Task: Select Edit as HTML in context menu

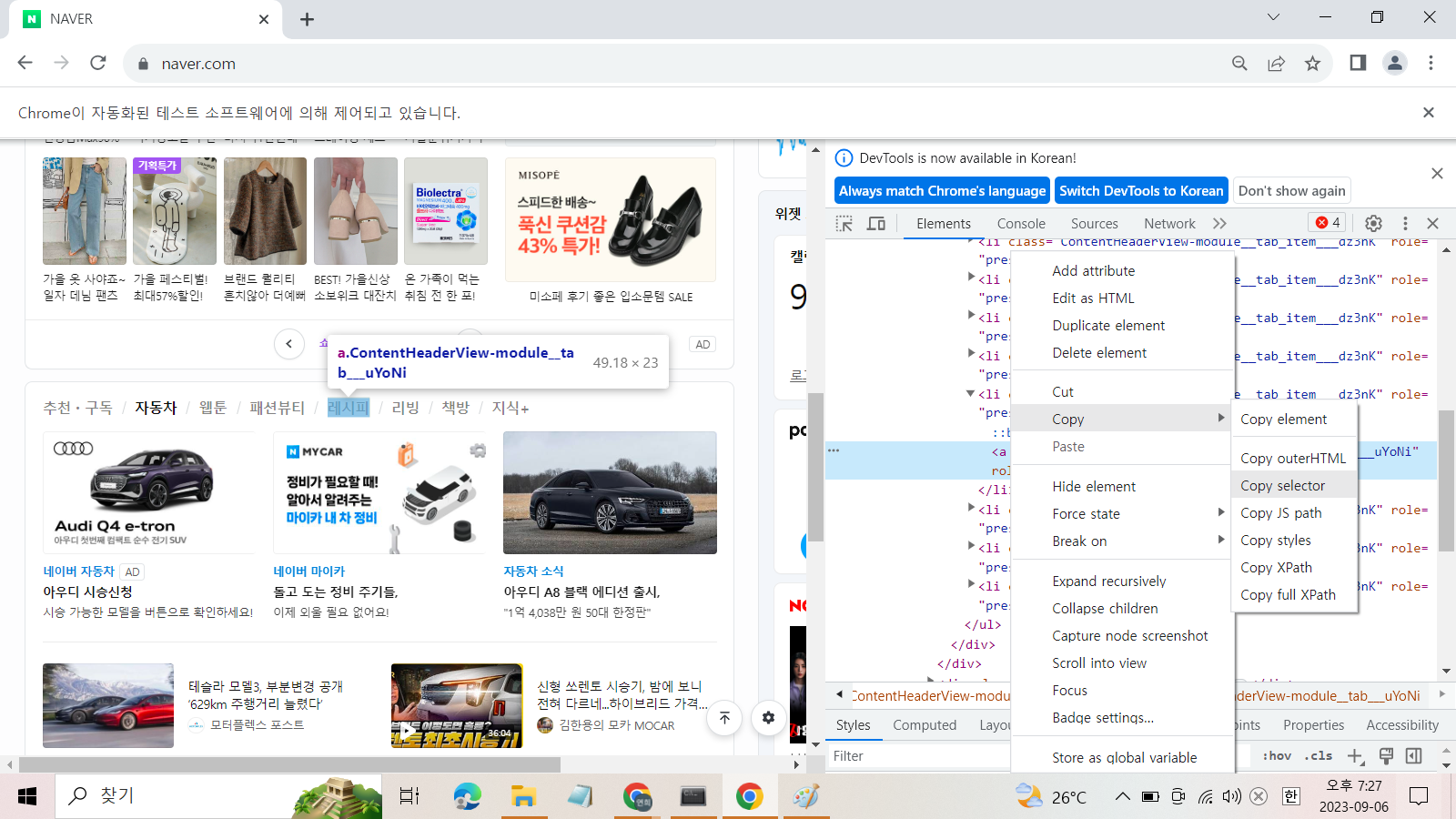Action: (x=1122, y=298)
